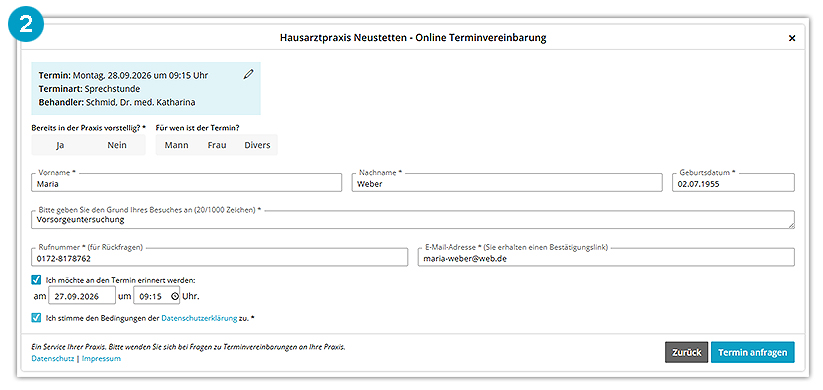Uncheck the appointment reminder checkbox
This screenshot has height=390, width=823.
pyautogui.click(x=36, y=280)
